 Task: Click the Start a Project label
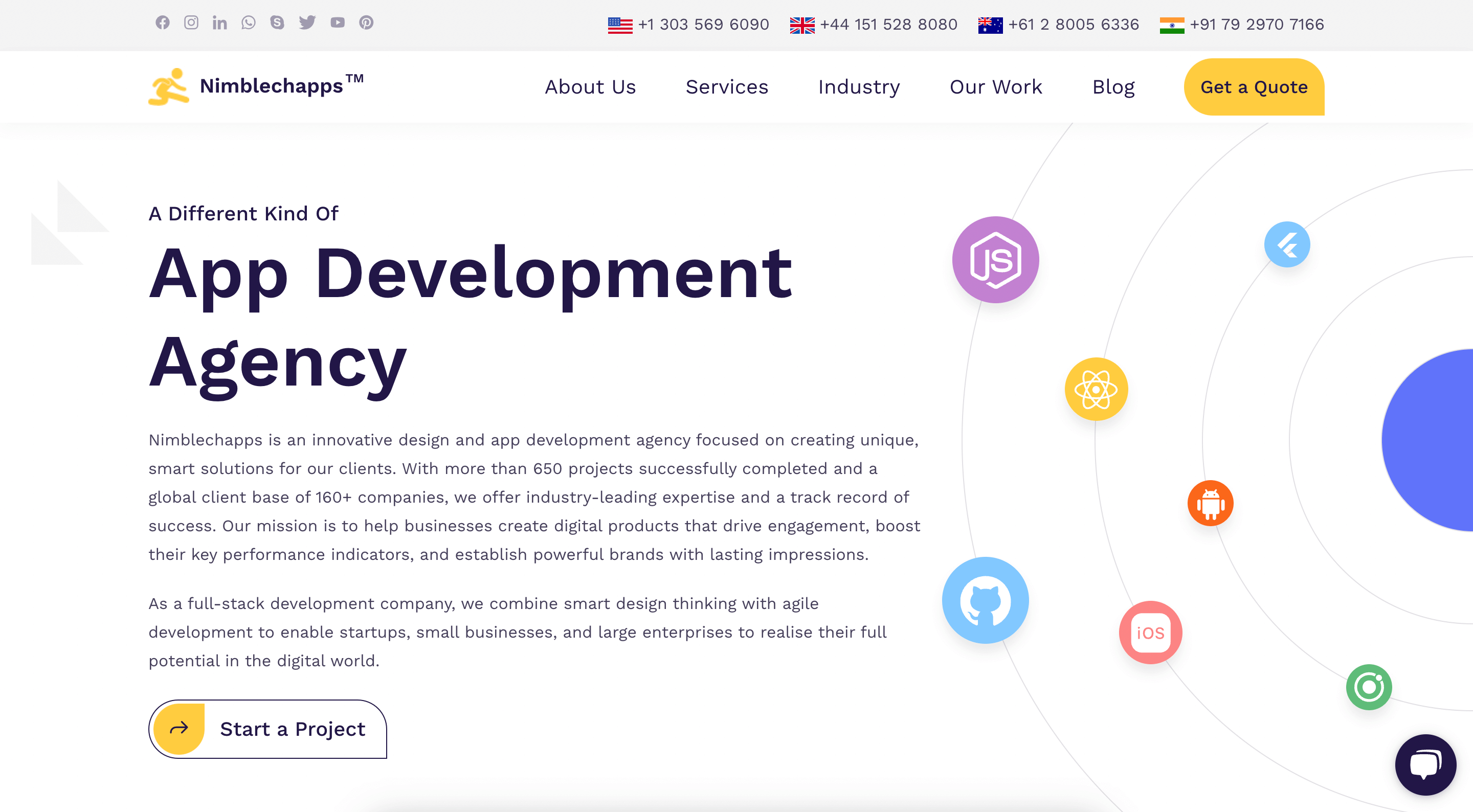tap(292, 729)
